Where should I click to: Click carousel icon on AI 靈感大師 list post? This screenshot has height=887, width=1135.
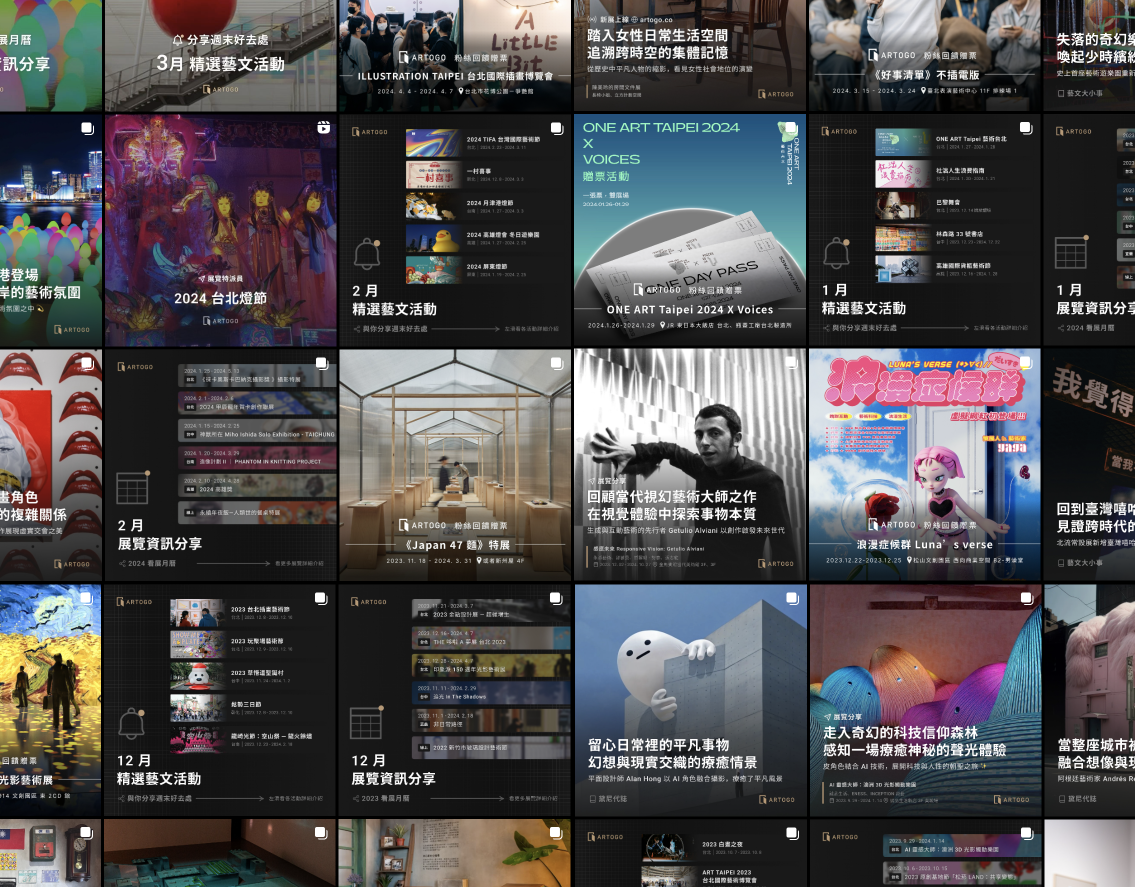(x=1026, y=833)
